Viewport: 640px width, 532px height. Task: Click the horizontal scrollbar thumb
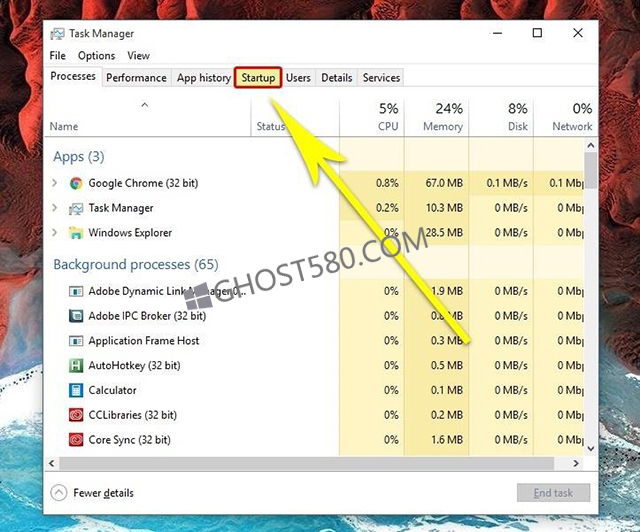[307, 463]
